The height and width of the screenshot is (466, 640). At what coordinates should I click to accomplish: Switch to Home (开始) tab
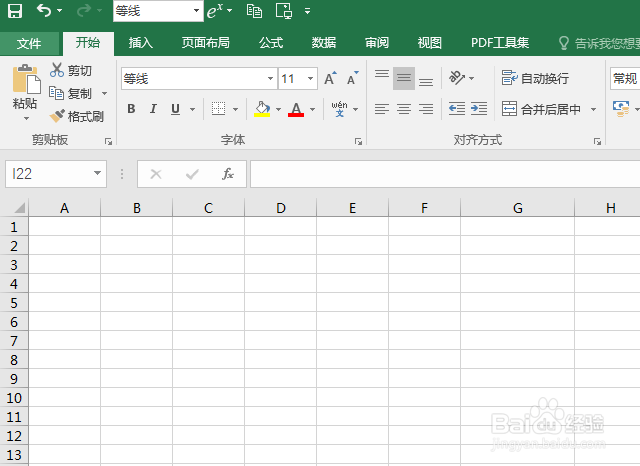[x=88, y=43]
